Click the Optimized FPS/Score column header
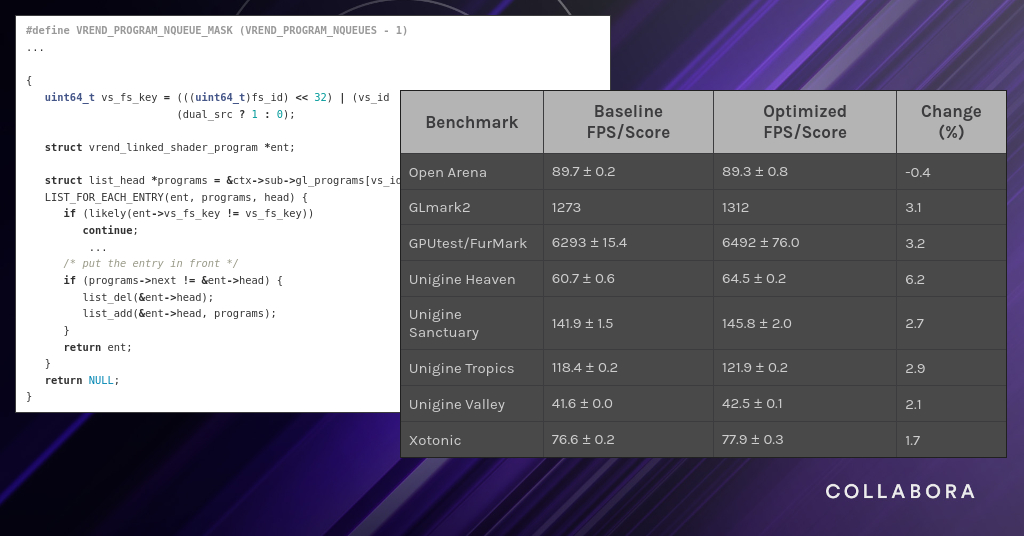 [805, 122]
